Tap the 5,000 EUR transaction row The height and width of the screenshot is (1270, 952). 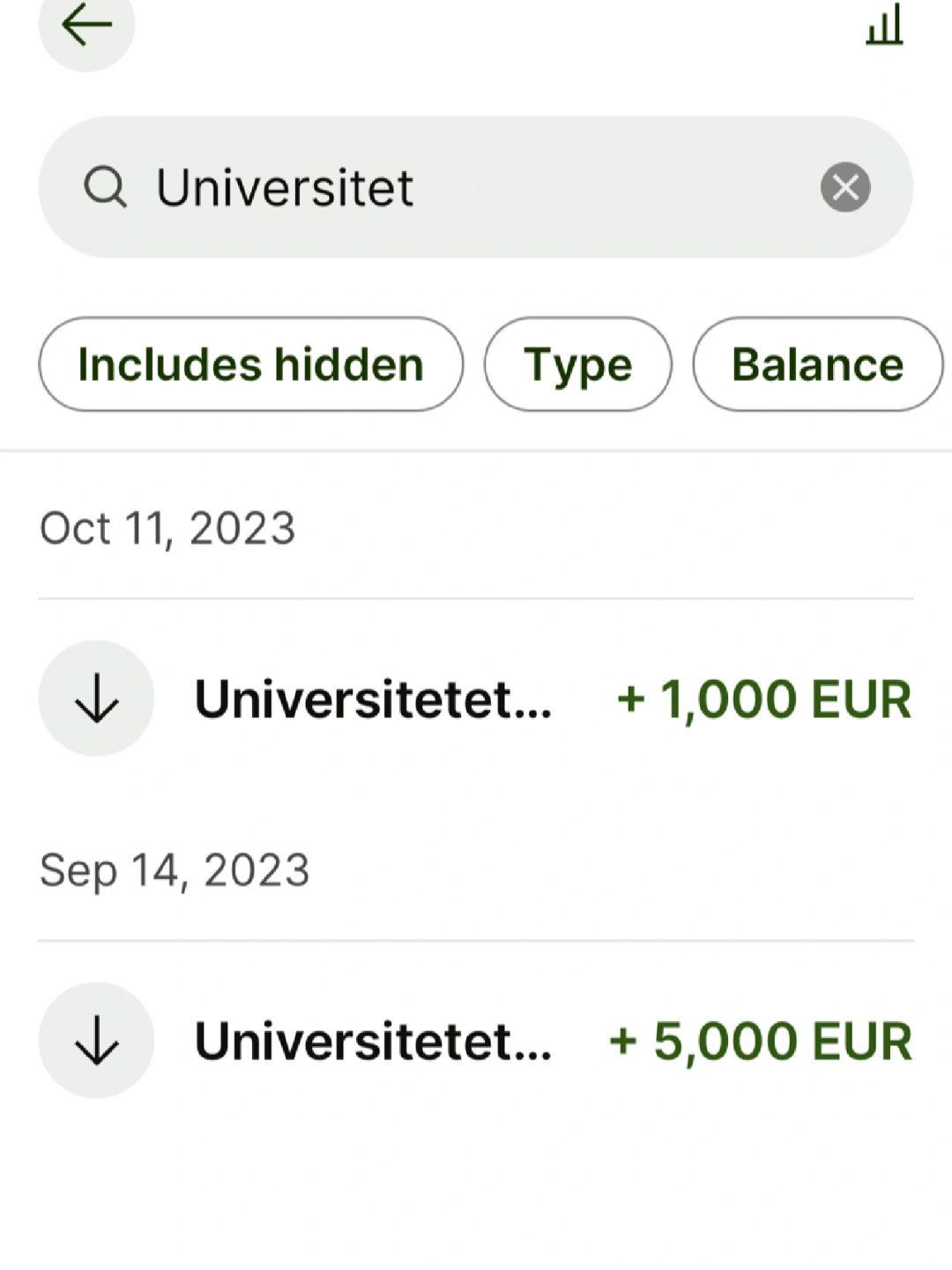[x=476, y=1040]
